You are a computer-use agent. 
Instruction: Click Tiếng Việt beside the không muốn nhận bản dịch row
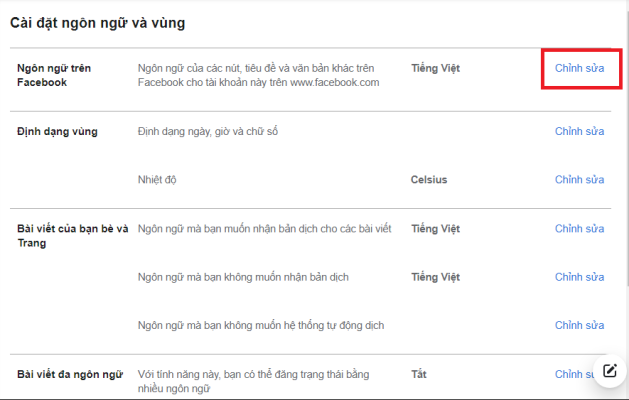click(x=435, y=277)
